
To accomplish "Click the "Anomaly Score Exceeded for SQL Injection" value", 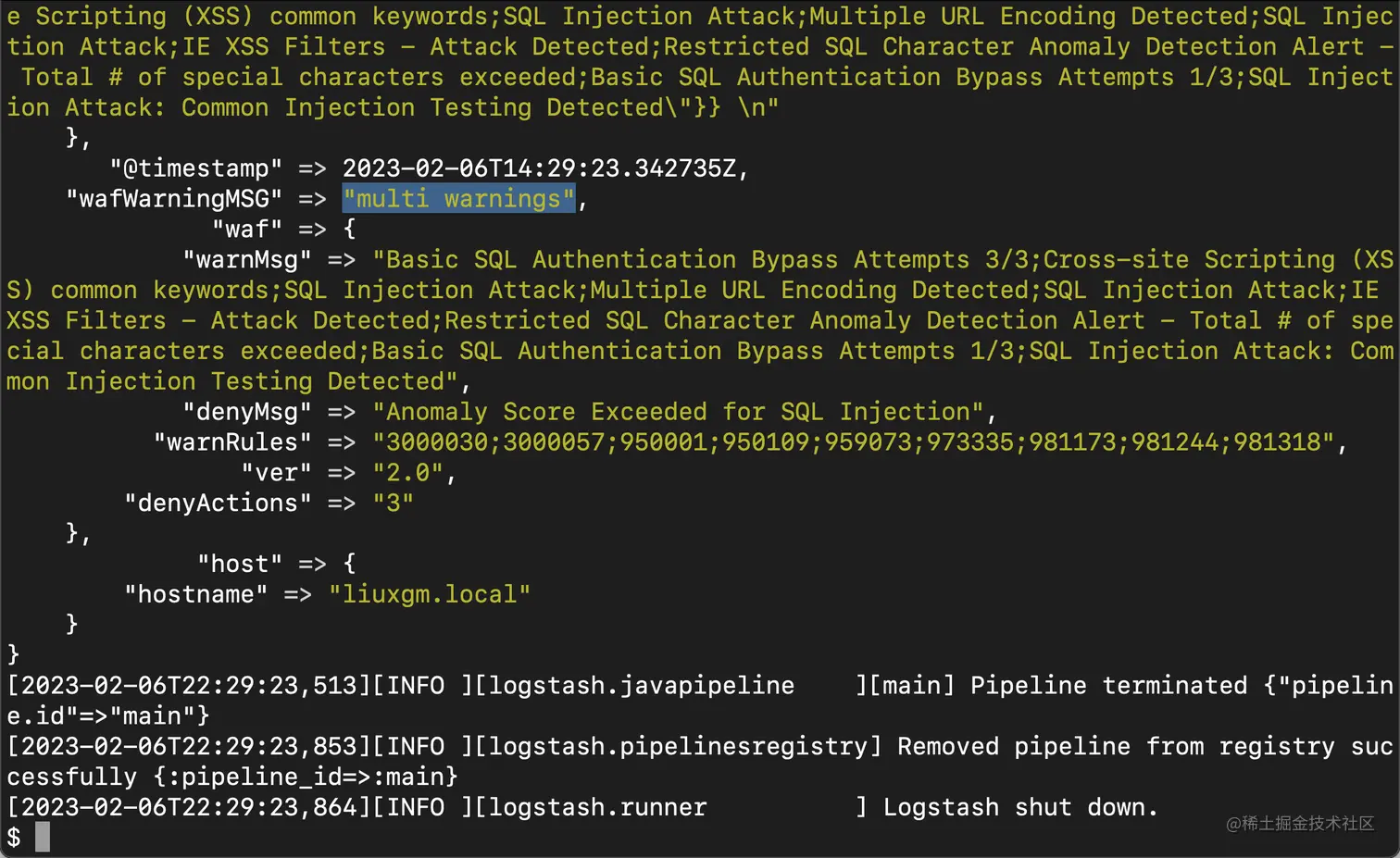I will [679, 412].
